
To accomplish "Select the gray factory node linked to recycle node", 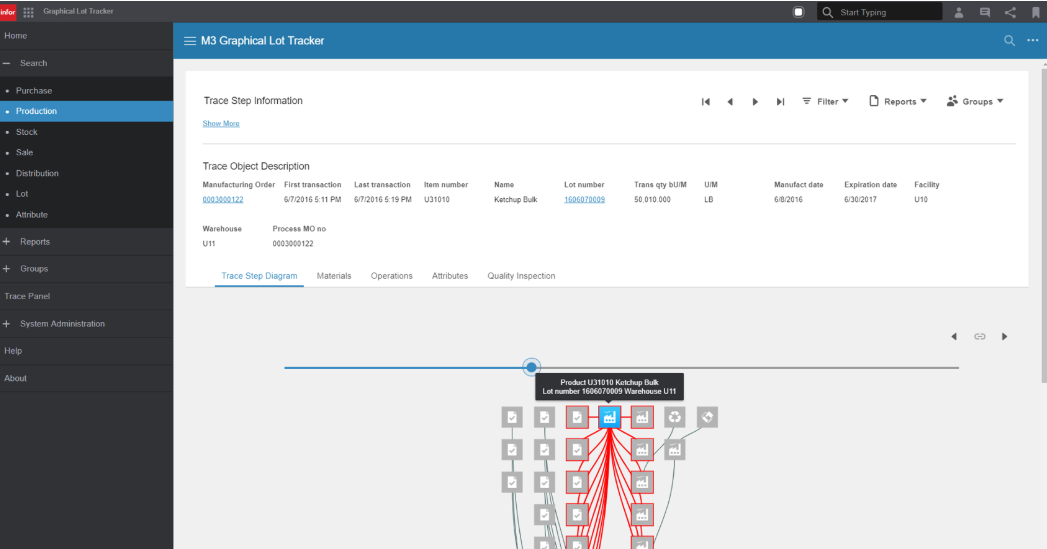I will point(675,449).
